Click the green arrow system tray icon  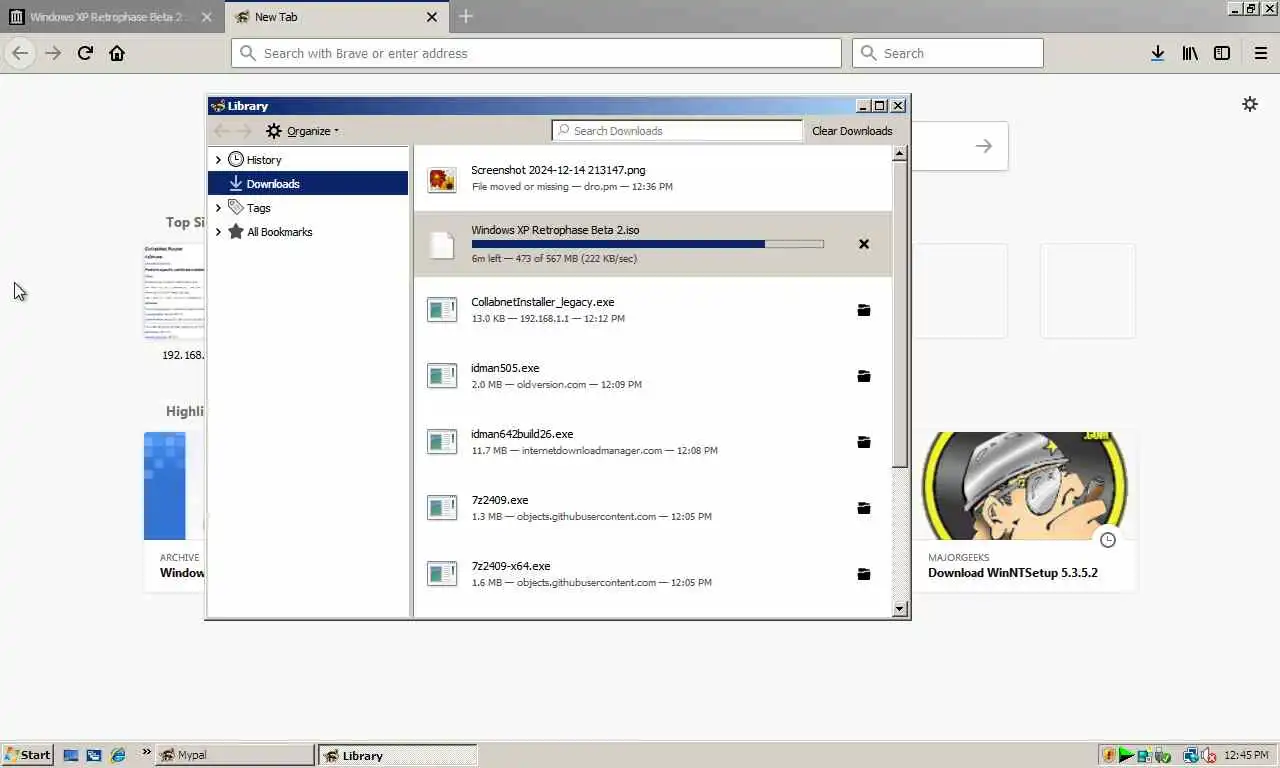(1126, 755)
